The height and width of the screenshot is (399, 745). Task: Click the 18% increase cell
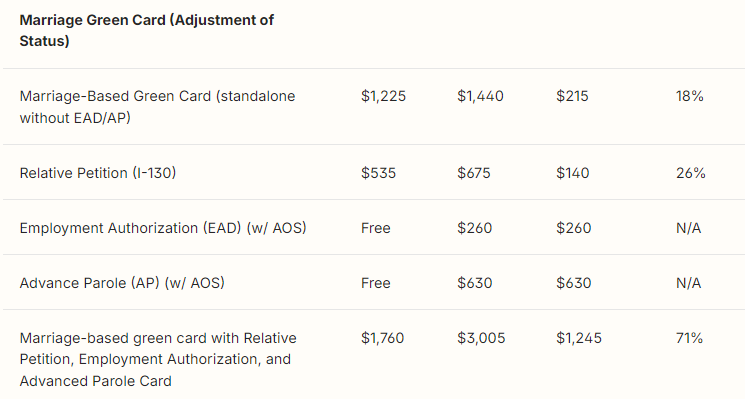[x=689, y=96]
